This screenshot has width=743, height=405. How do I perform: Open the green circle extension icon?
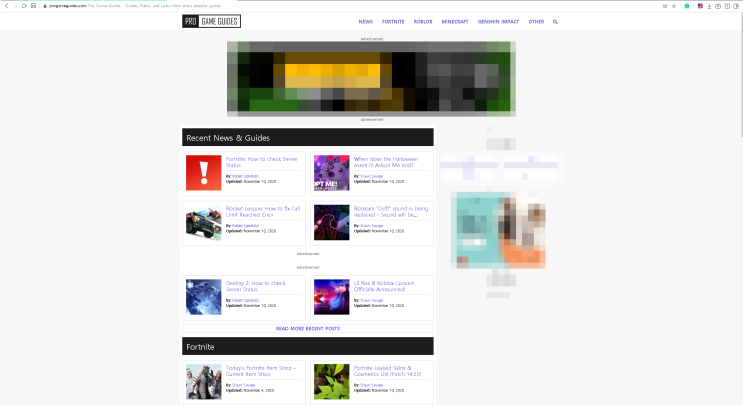pos(687,6)
